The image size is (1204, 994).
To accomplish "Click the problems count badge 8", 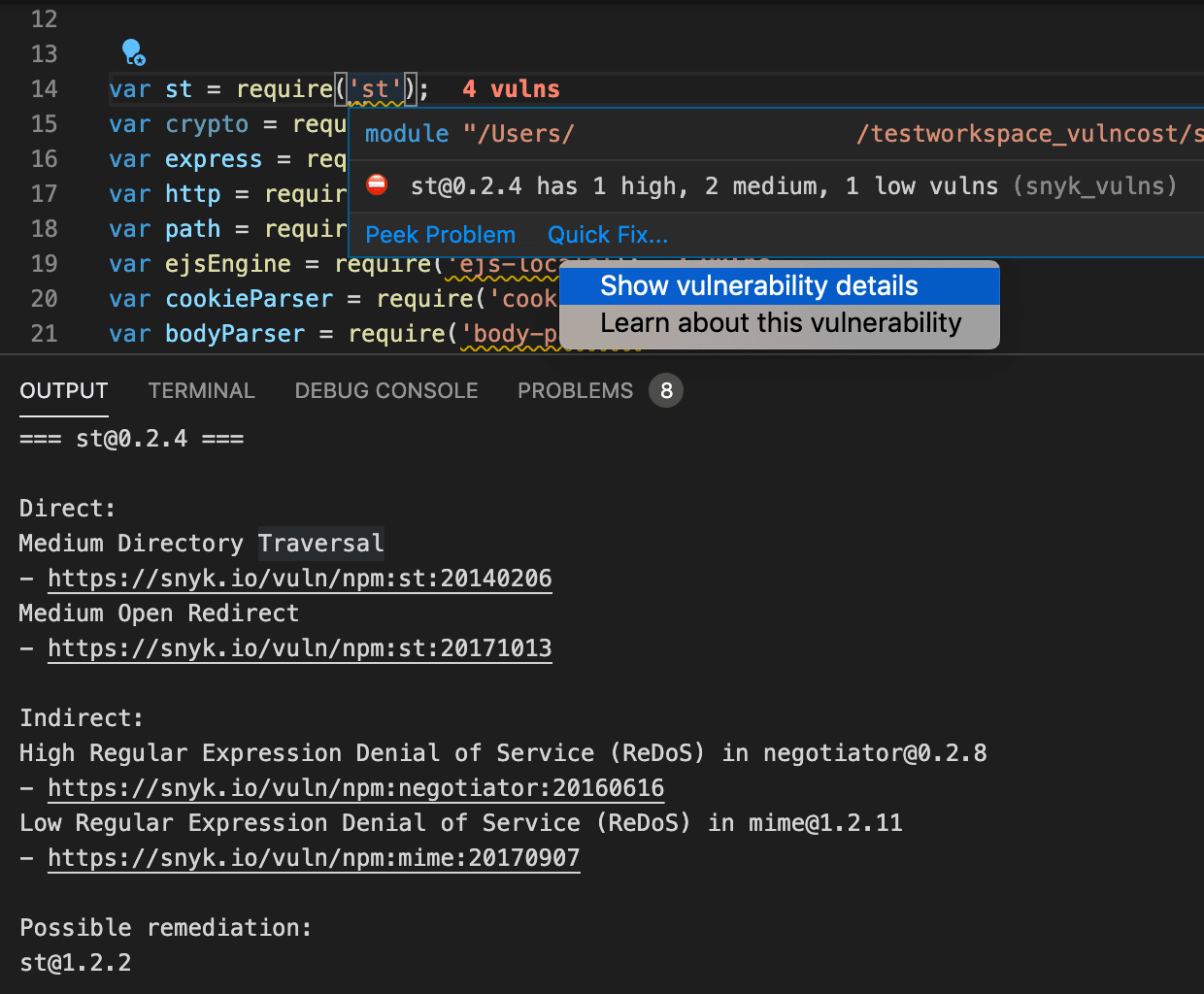I will pyautogui.click(x=666, y=390).
